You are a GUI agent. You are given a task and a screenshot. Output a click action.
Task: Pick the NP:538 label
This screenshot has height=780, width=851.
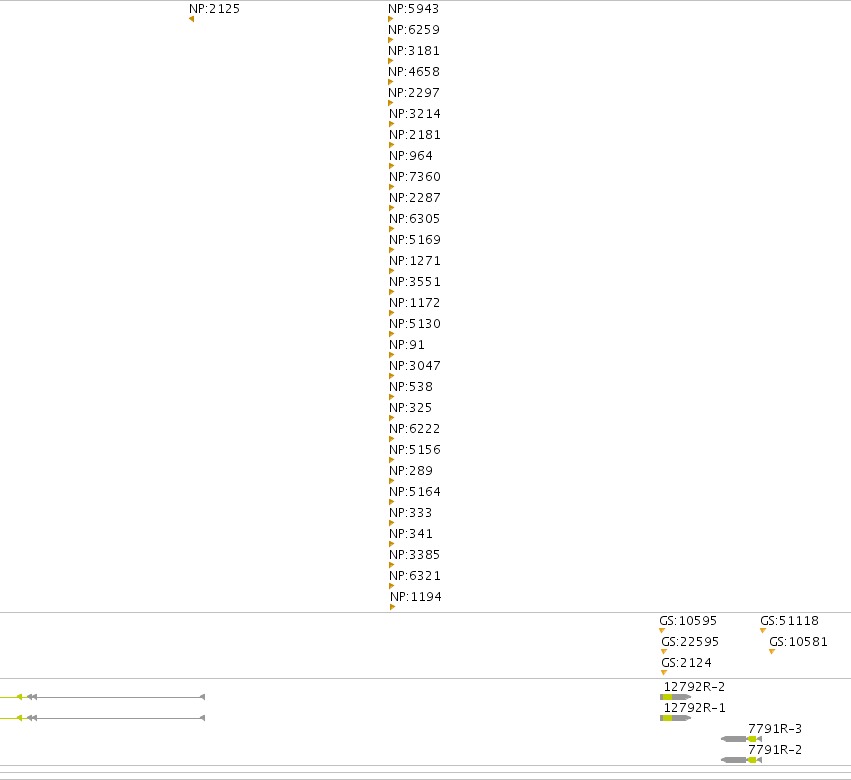411,387
